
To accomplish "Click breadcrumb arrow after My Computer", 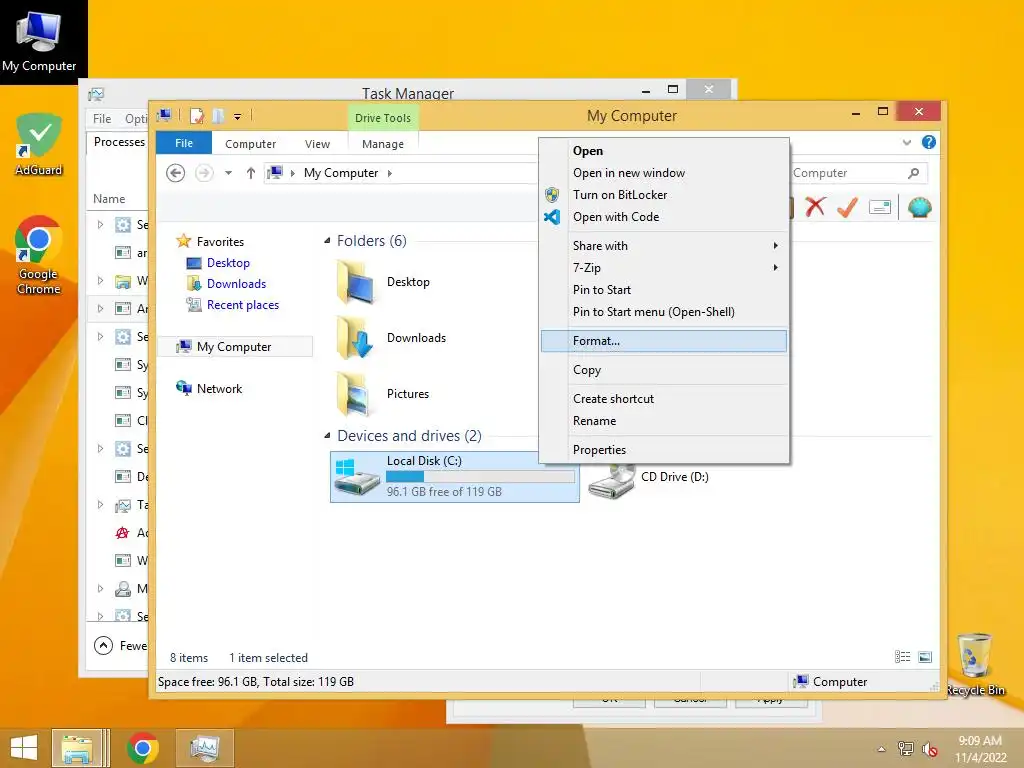I will tap(390, 173).
